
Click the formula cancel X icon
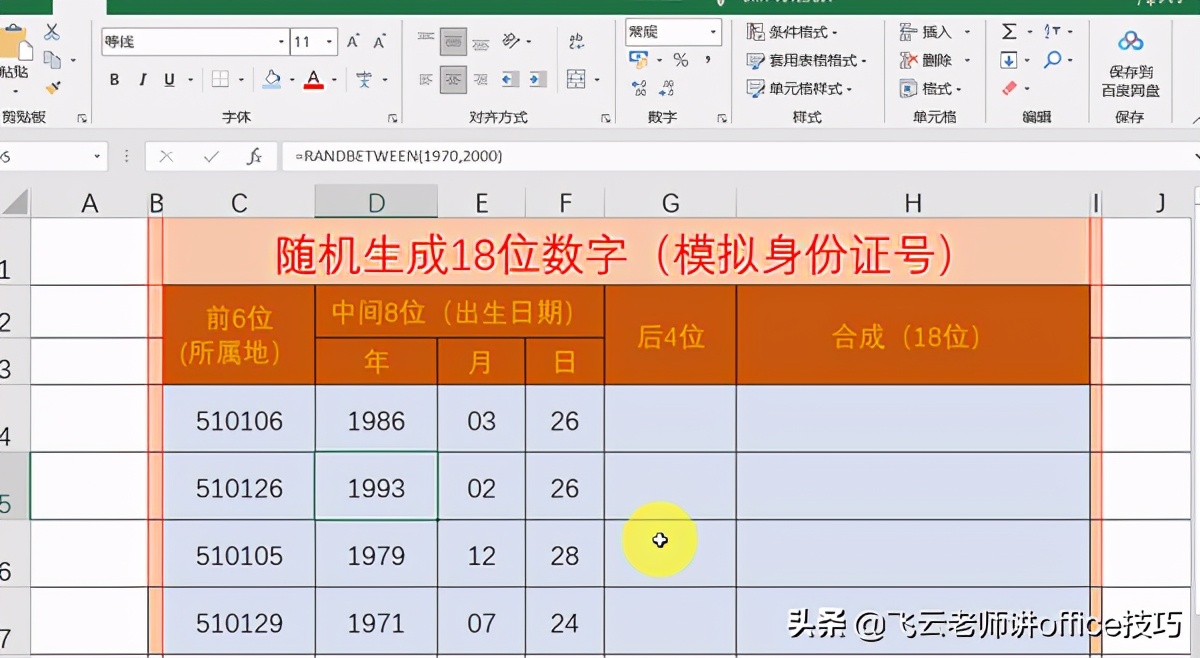click(166, 157)
